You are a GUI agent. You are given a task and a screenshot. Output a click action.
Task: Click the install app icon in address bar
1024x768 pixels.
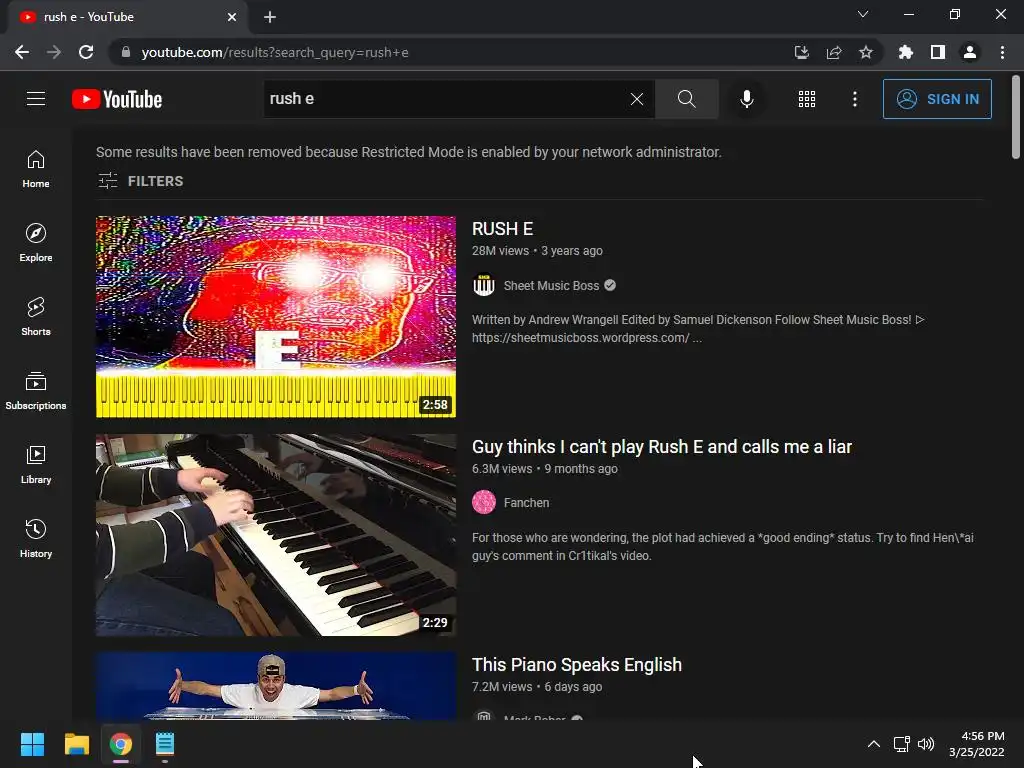click(801, 52)
